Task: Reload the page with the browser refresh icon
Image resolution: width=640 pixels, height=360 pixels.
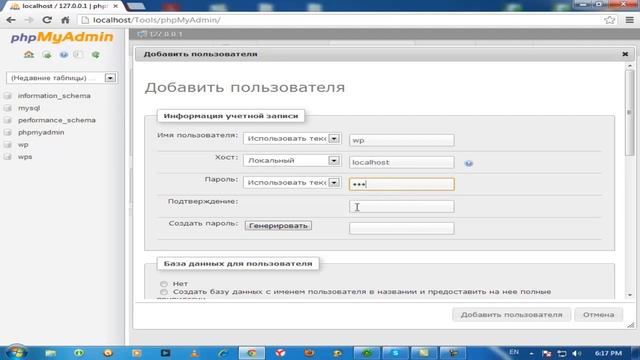Action: coord(47,20)
